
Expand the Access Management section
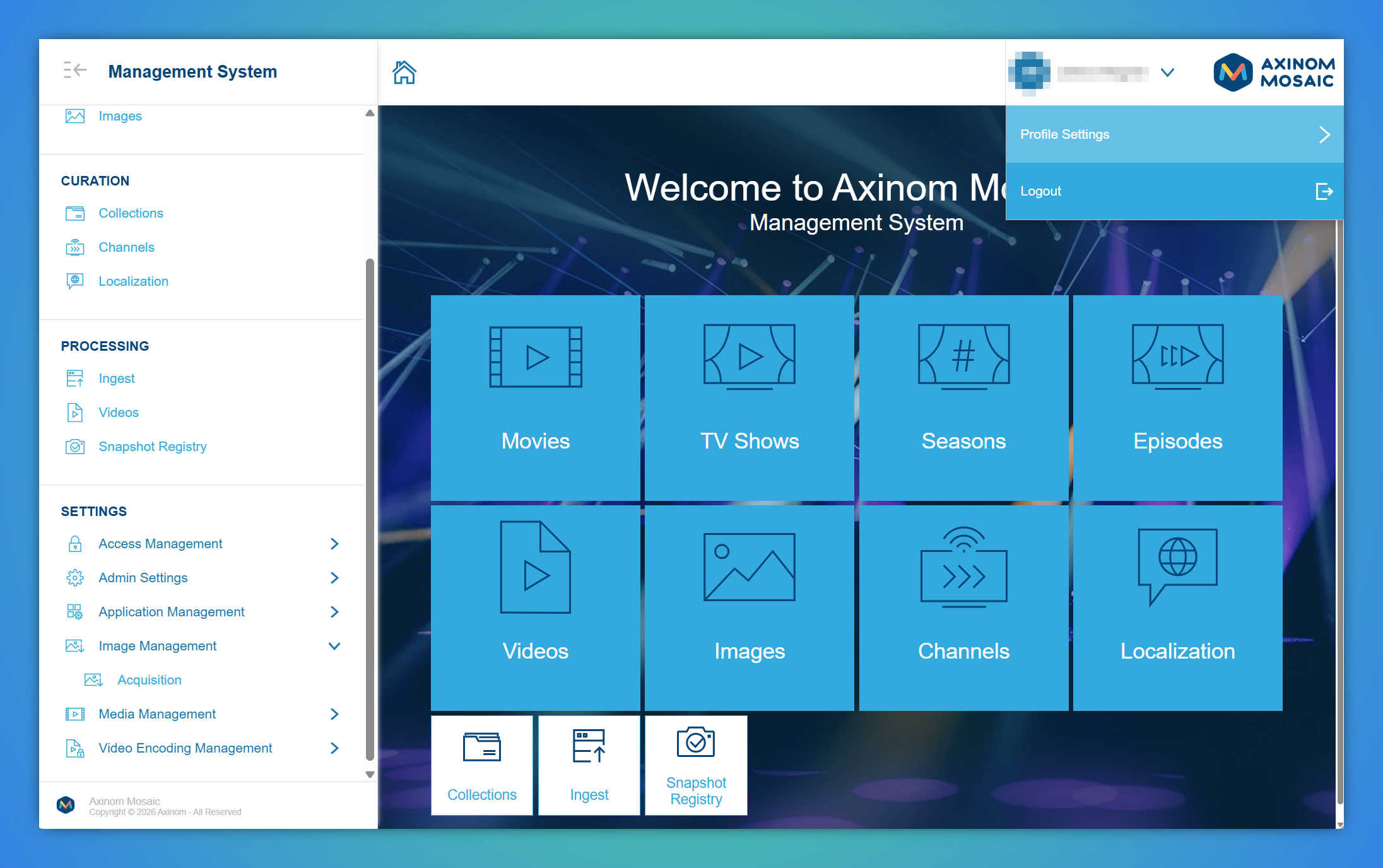334,544
